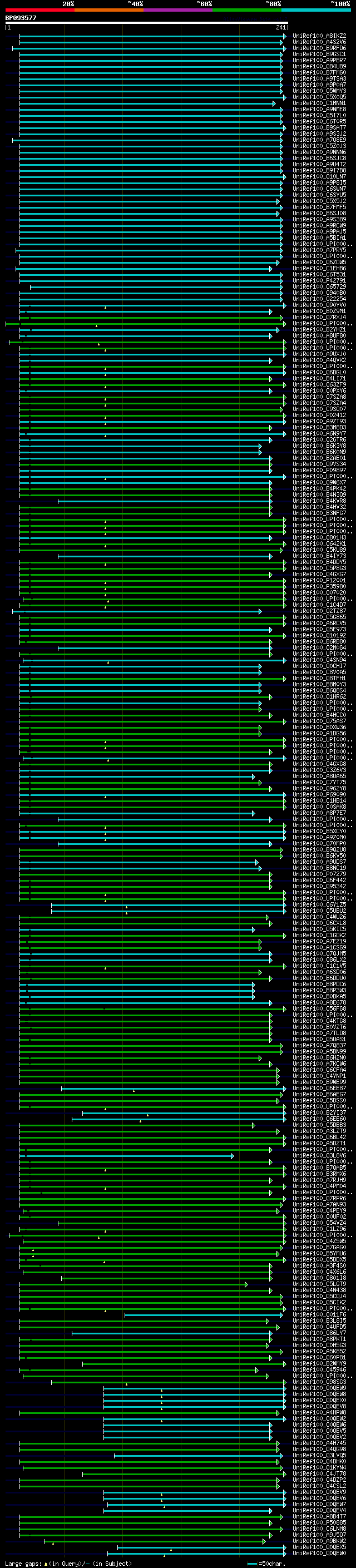
Task: Click UniRef100_B7GAG0
Action: (319, 1247)
